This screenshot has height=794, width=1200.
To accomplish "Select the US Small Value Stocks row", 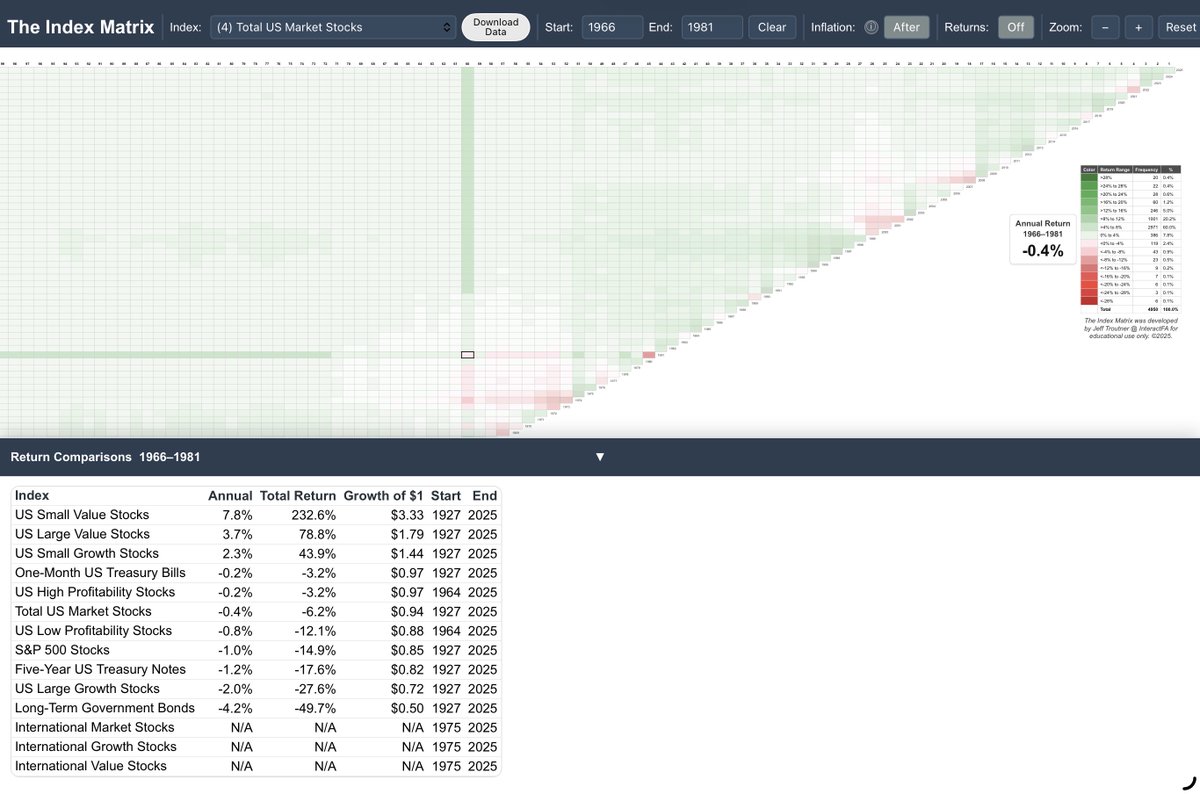I will 256,514.
